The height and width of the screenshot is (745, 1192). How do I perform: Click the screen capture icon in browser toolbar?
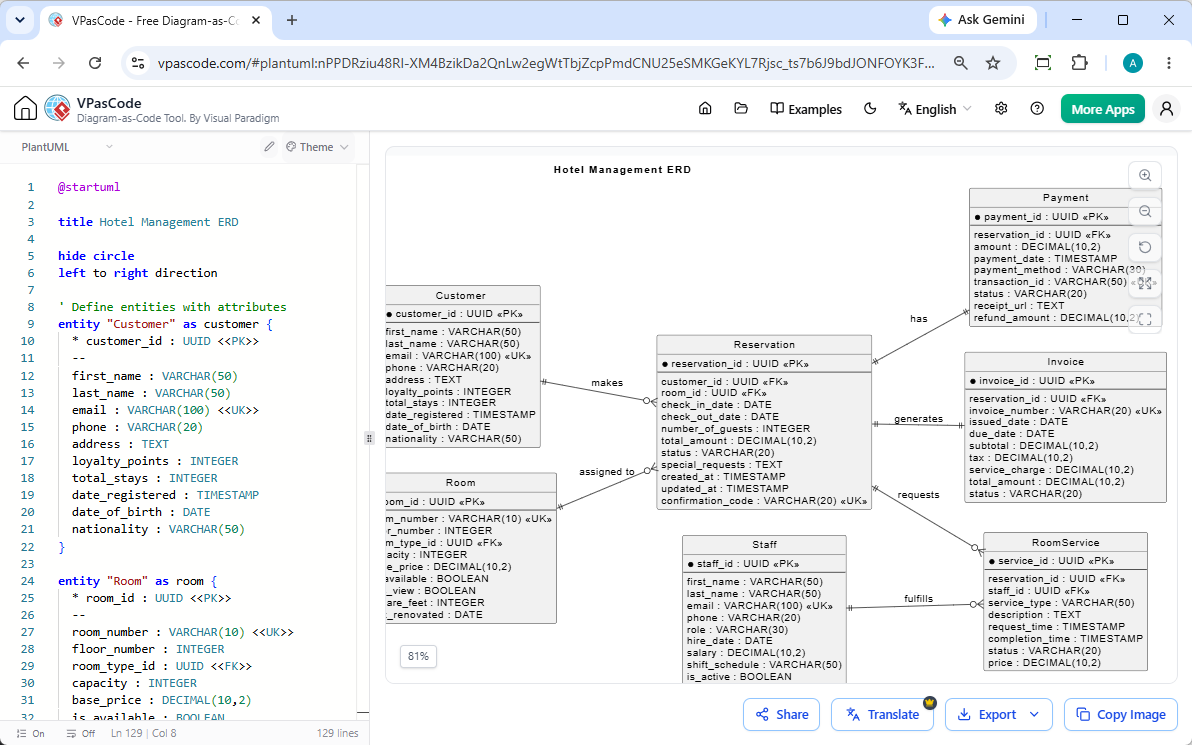(x=1043, y=63)
